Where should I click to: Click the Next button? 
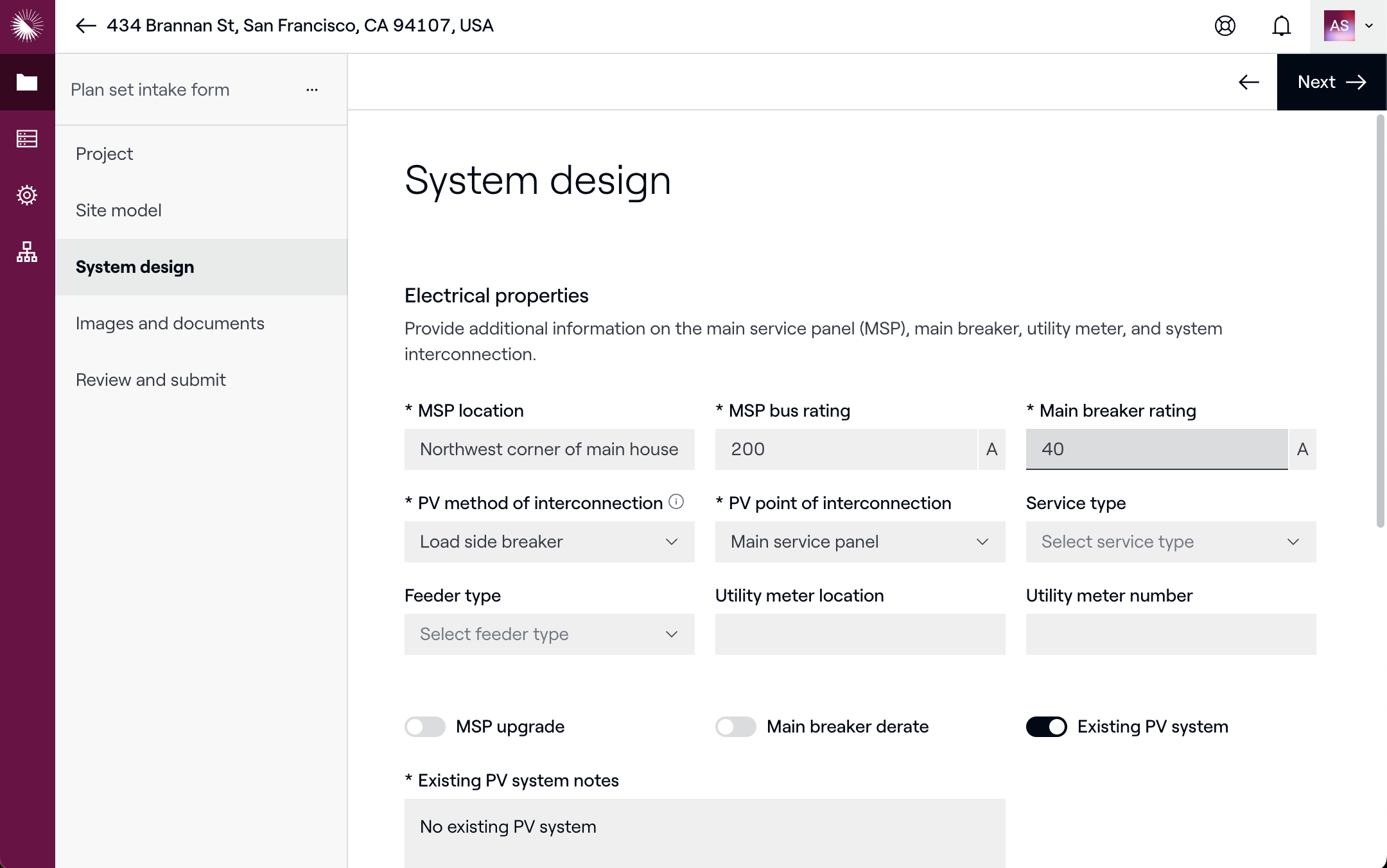tap(1331, 82)
